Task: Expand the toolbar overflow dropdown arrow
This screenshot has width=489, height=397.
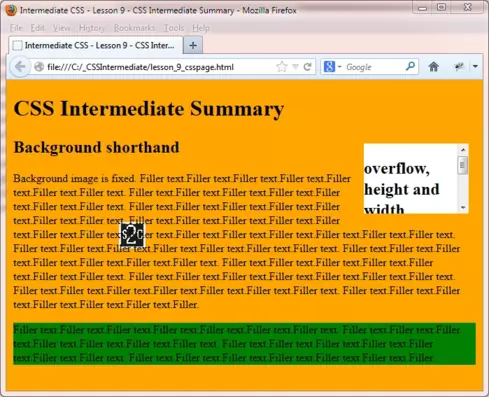Action: pyautogui.click(x=475, y=67)
